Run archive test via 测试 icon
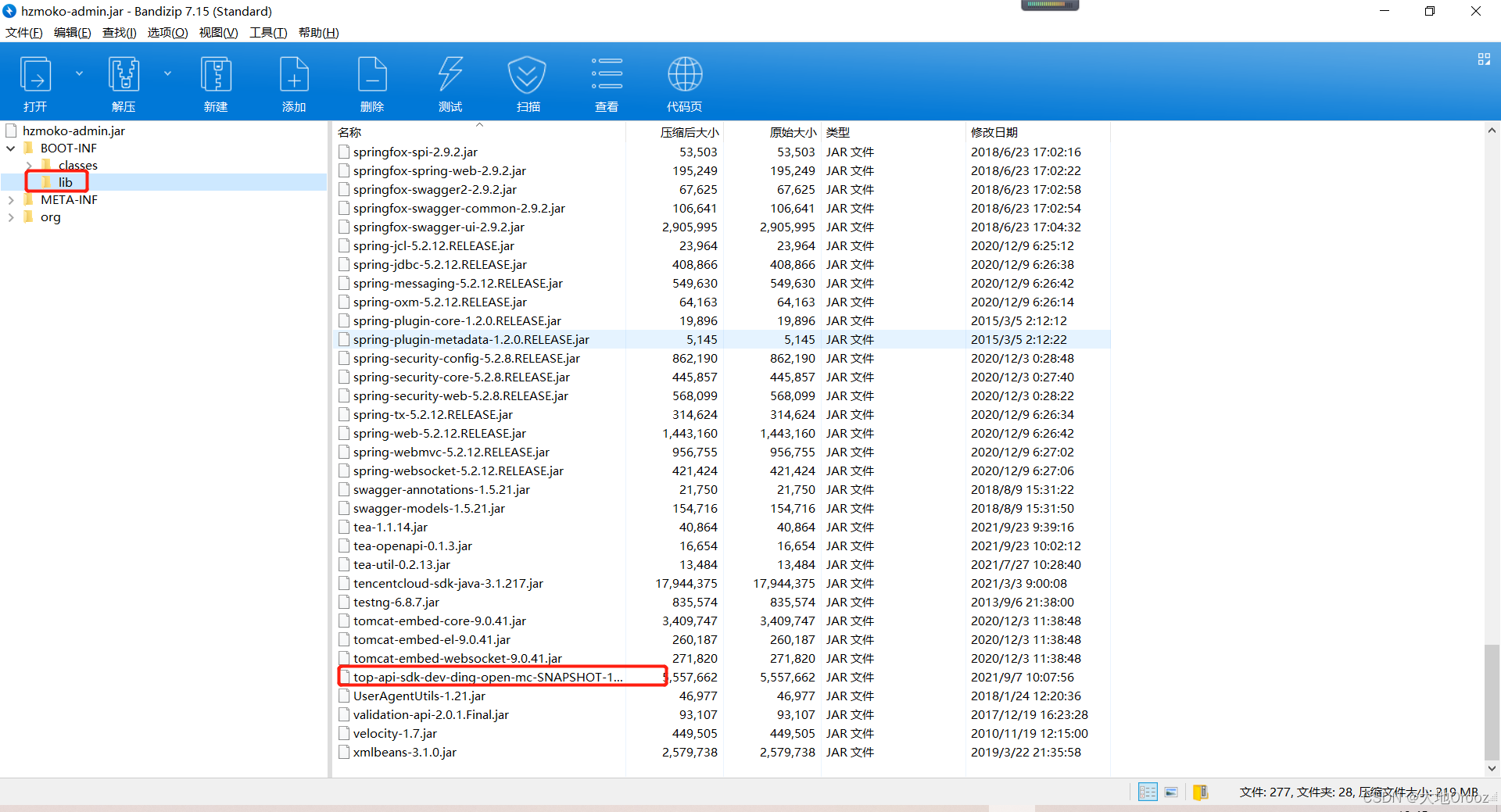 coord(450,80)
